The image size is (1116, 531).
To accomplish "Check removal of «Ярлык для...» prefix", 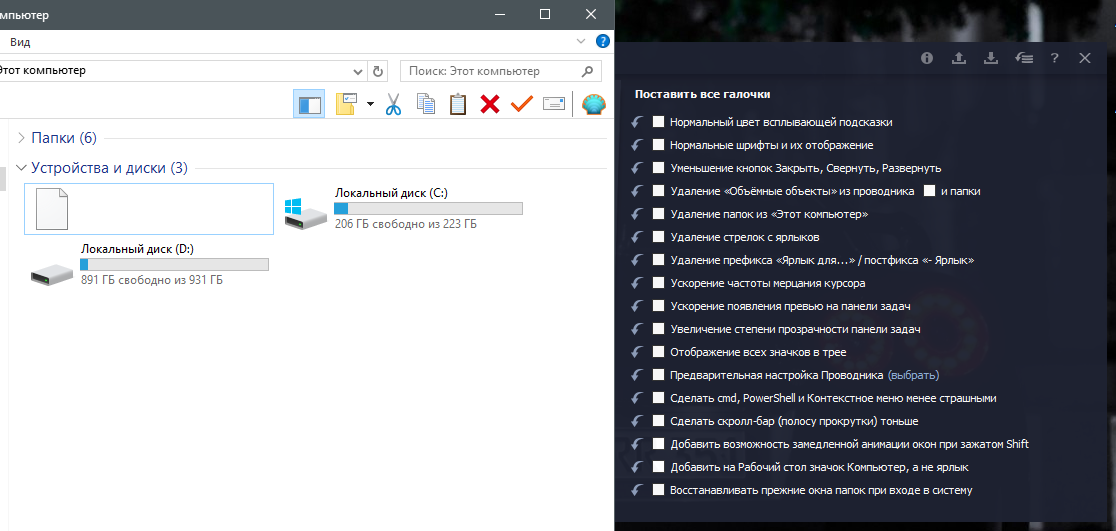I will pyautogui.click(x=659, y=260).
